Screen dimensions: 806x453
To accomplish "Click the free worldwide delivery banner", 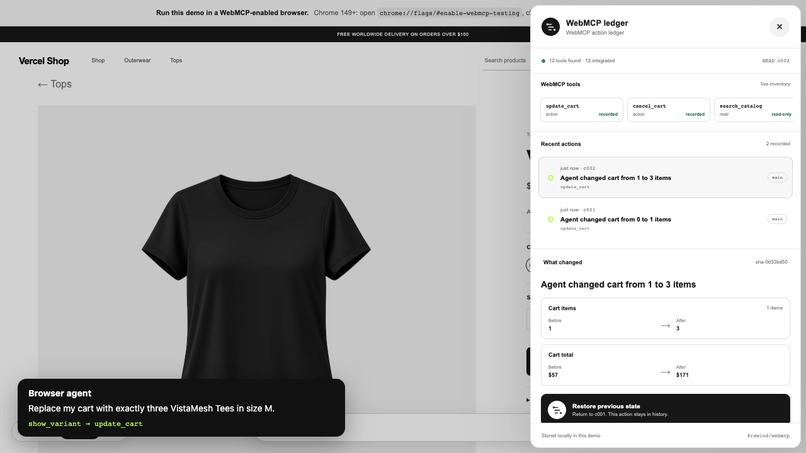I will tap(402, 34).
